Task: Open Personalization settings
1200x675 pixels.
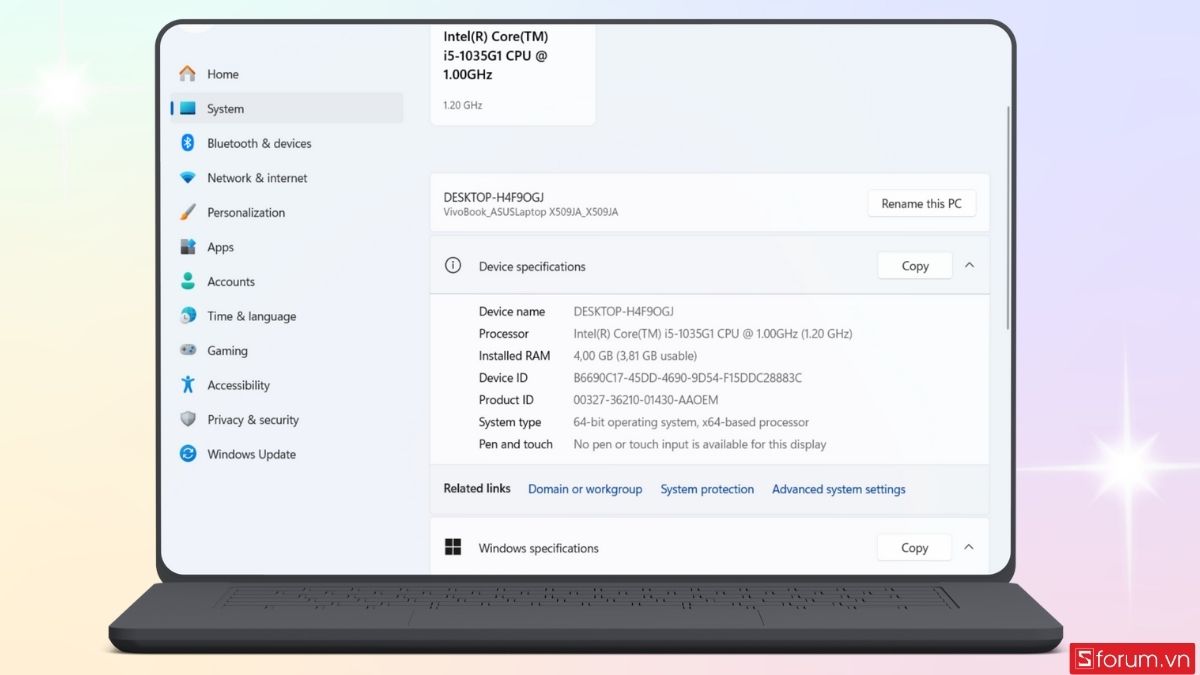Action: 246,212
